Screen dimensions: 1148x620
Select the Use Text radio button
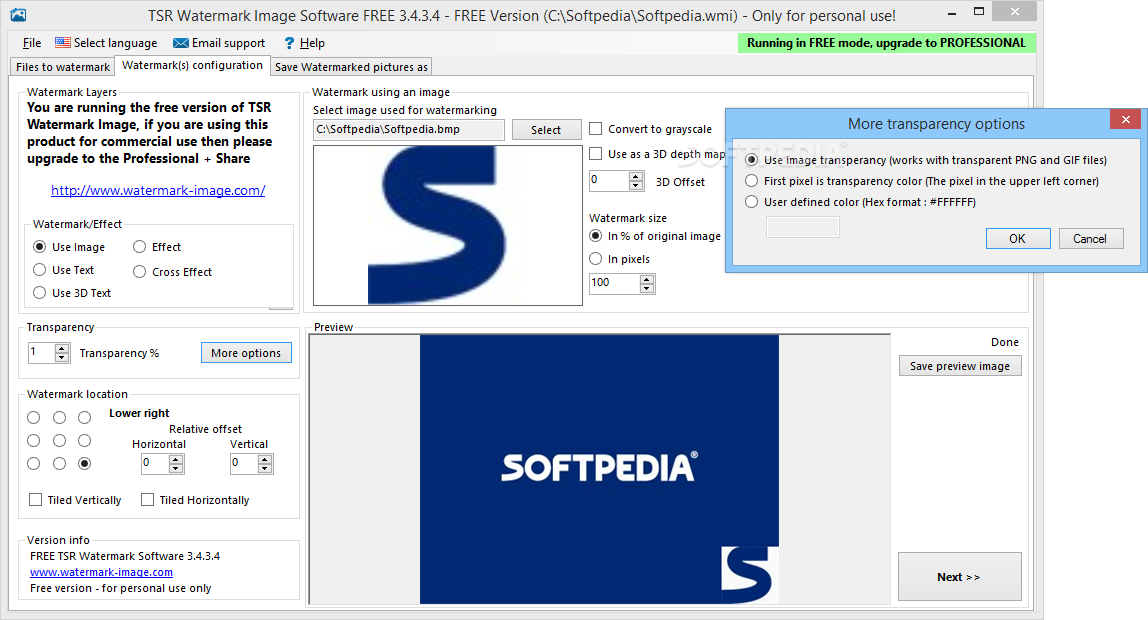(x=40, y=269)
